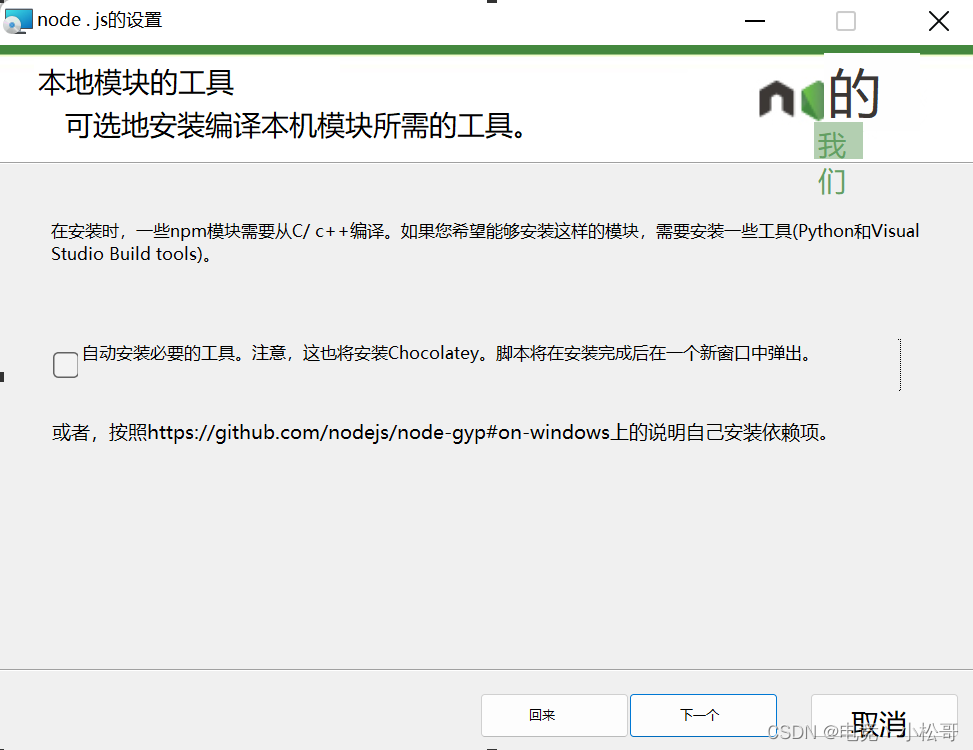This screenshot has height=750, width=973.
Task: Click the subtitle 可选地安装编译本机模块所需的工具
Action: pos(295,126)
